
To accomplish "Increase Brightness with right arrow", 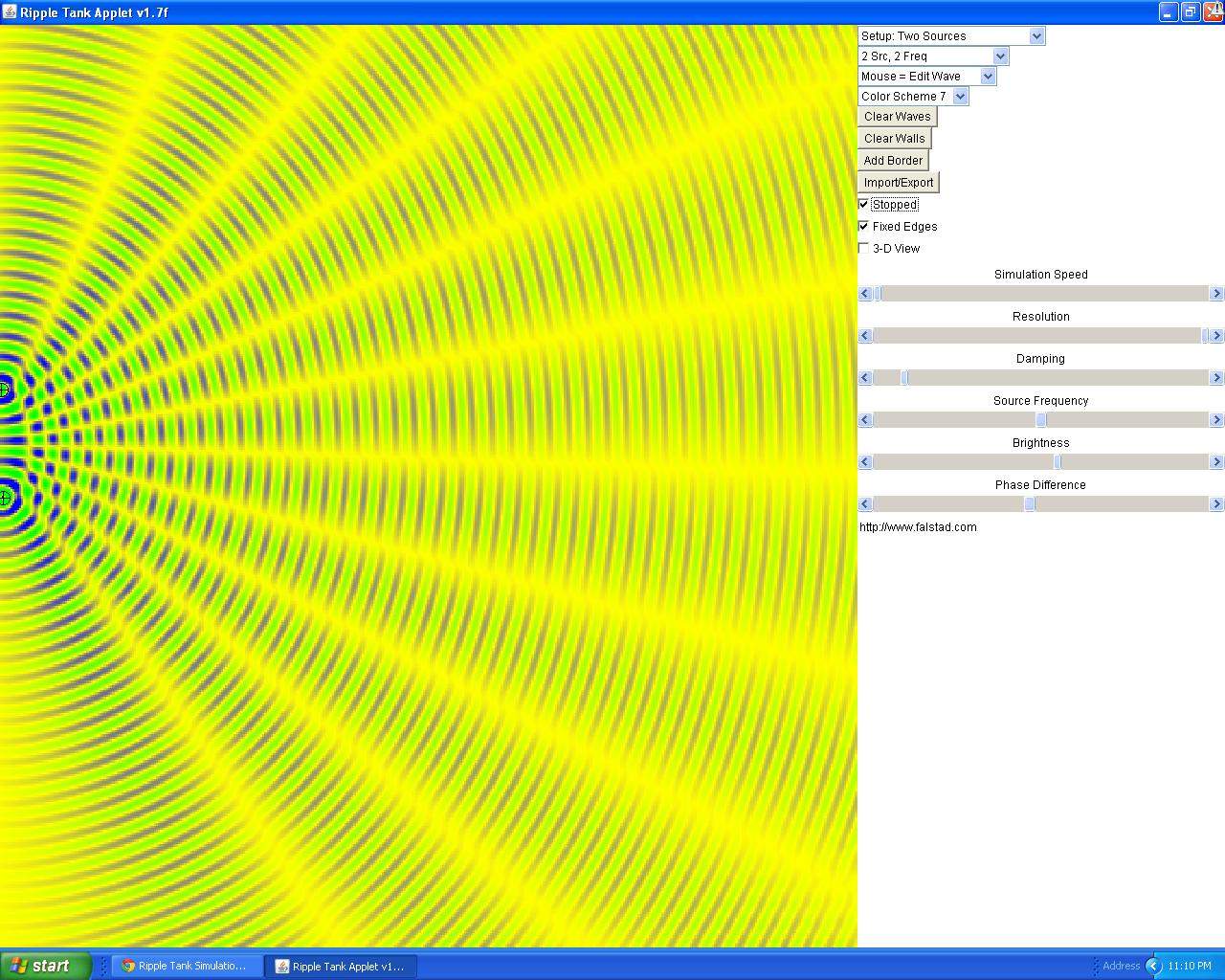I will [x=1217, y=462].
